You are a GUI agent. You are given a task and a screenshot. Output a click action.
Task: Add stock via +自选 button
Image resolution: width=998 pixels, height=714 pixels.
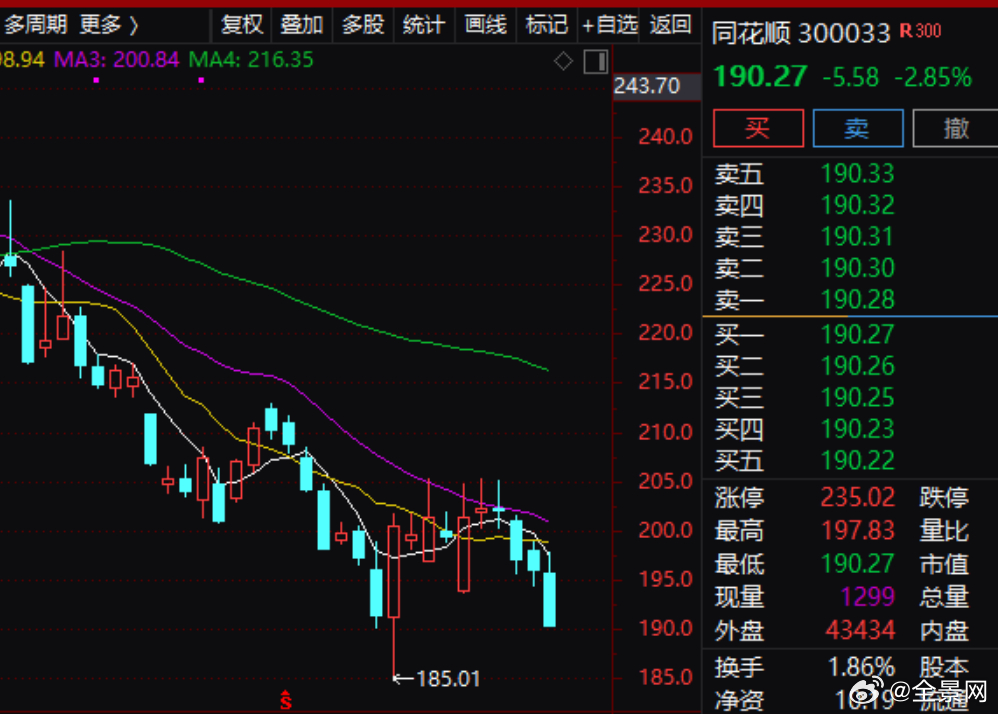click(x=610, y=25)
